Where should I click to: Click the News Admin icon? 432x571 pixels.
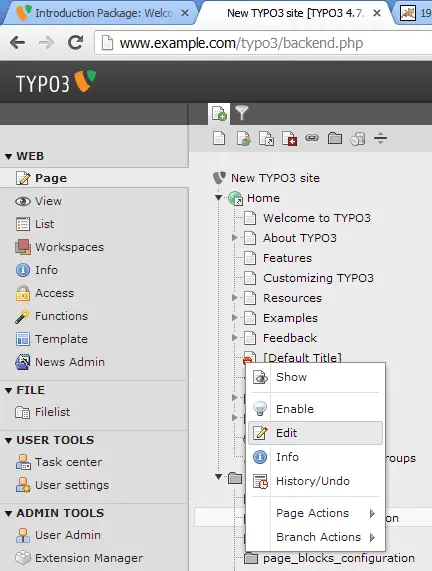[x=23, y=362]
